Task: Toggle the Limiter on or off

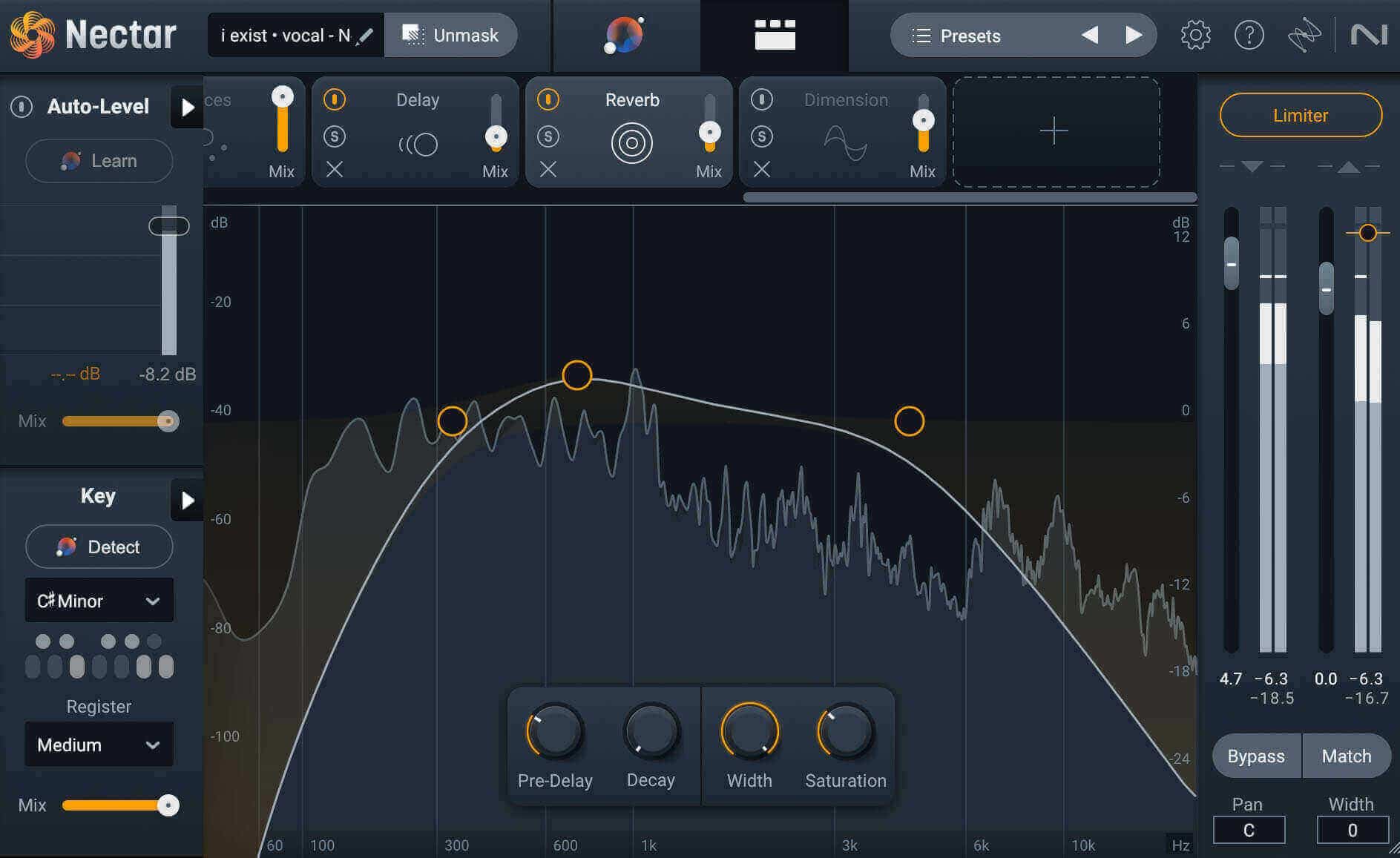Action: [1301, 115]
